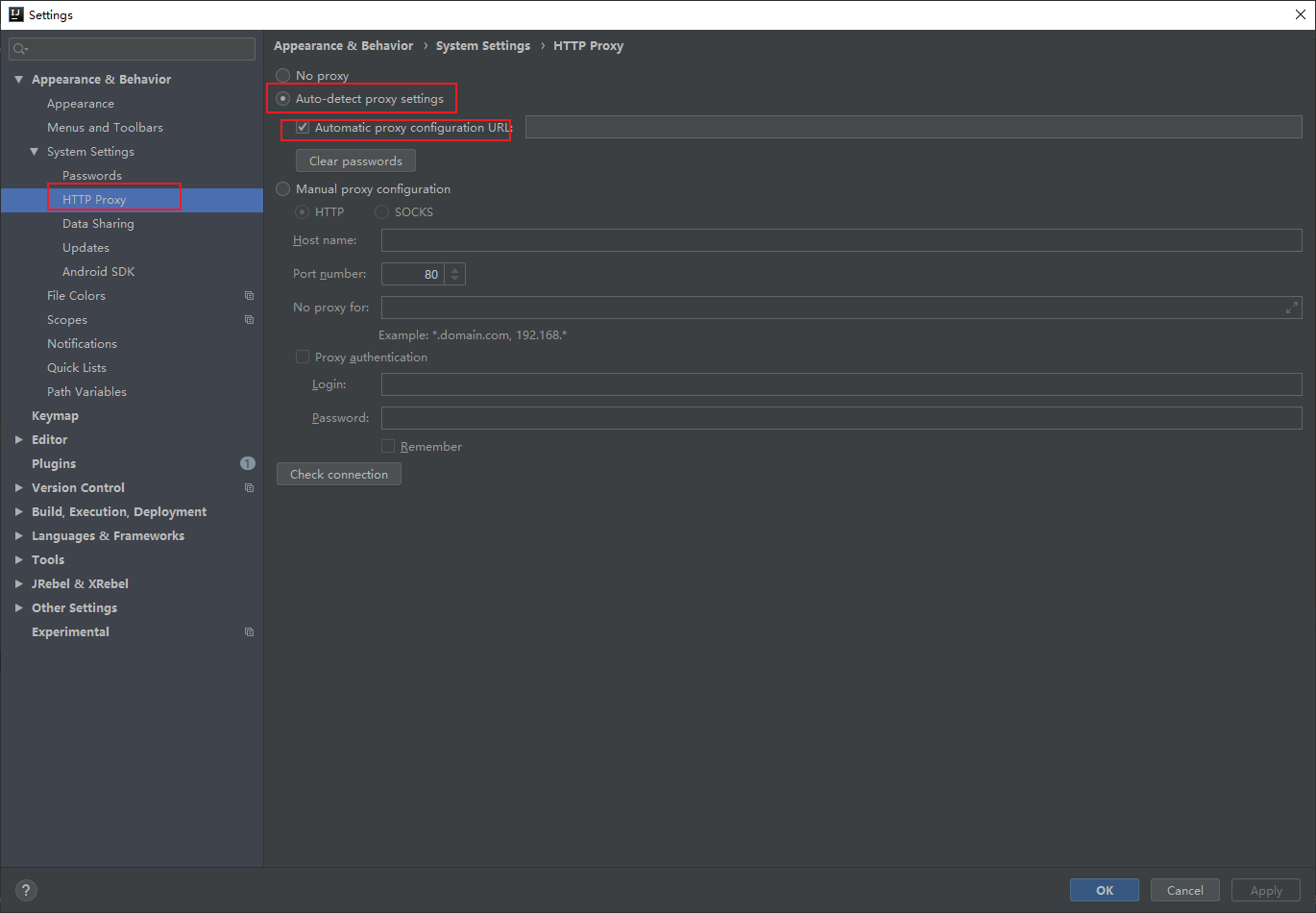Click the Password input field
1316x913 pixels.
[841, 418]
